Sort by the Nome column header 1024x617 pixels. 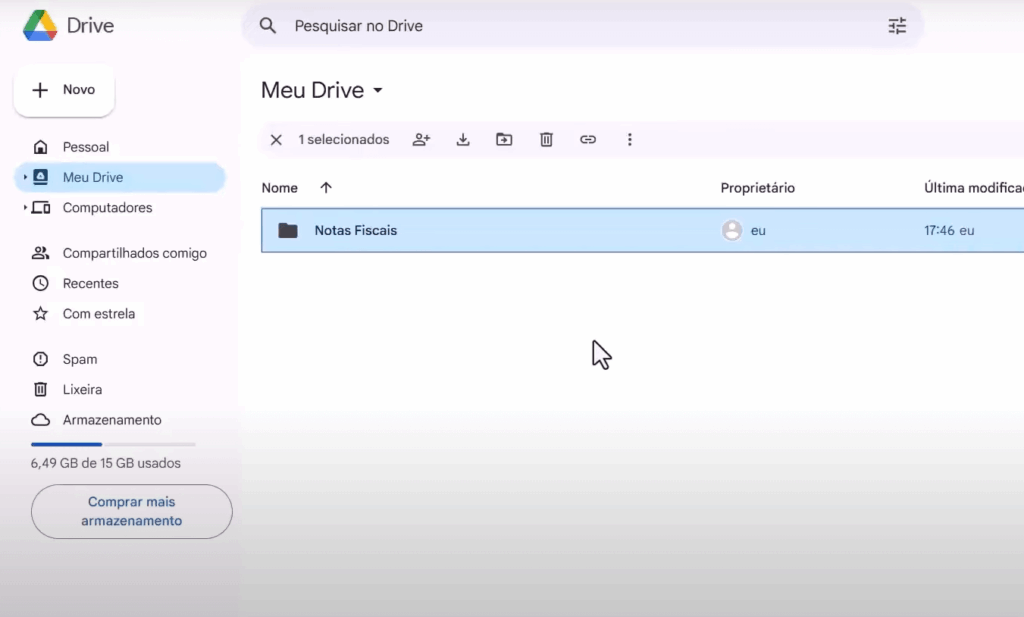[280, 188]
